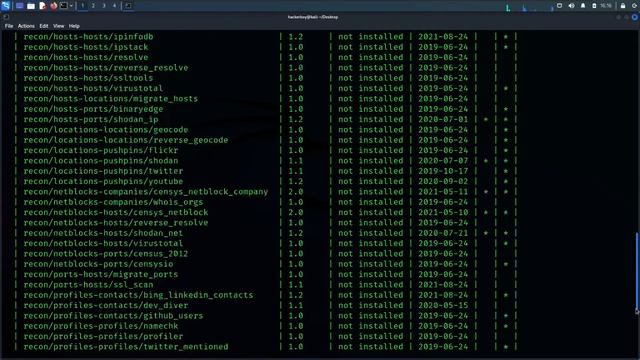Viewport: 640px width, 360px height.
Task: Open the Actions menu
Action: point(26,26)
